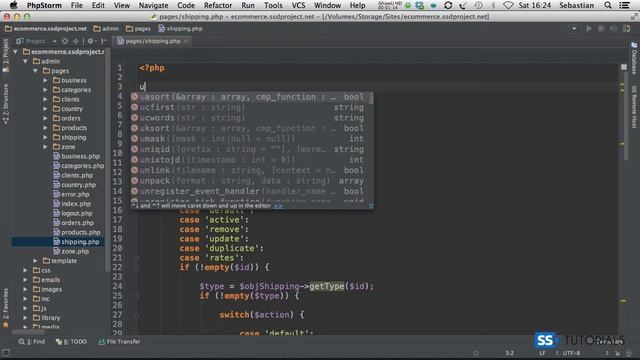The image size is (640, 360).
Task: Open Spotlight search in the menu bar
Action: (x=608, y=5)
